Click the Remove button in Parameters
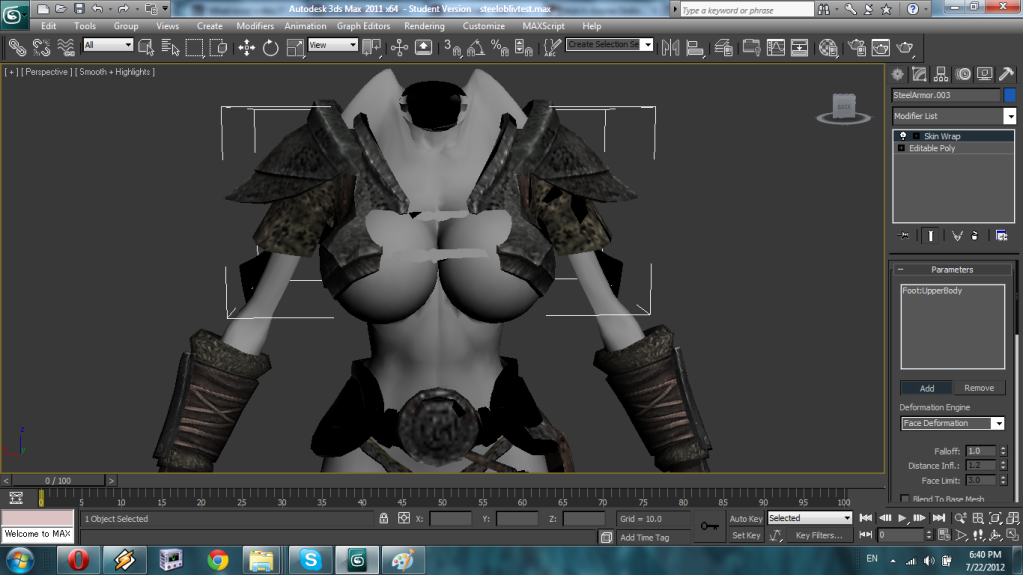Screen dimensions: 1023x575 pyautogui.click(x=979, y=388)
